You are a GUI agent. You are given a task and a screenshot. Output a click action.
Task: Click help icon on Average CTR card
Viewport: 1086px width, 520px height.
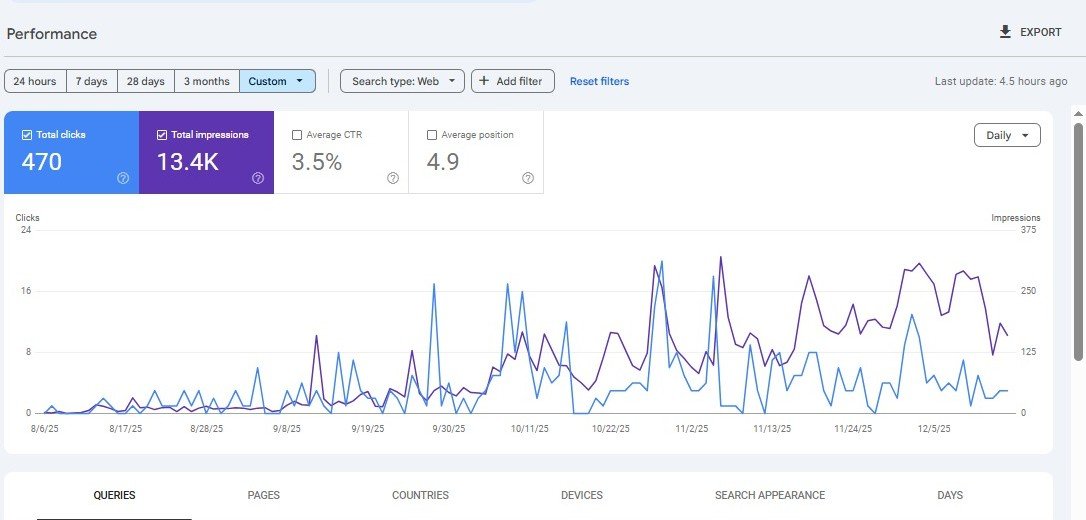(x=393, y=178)
